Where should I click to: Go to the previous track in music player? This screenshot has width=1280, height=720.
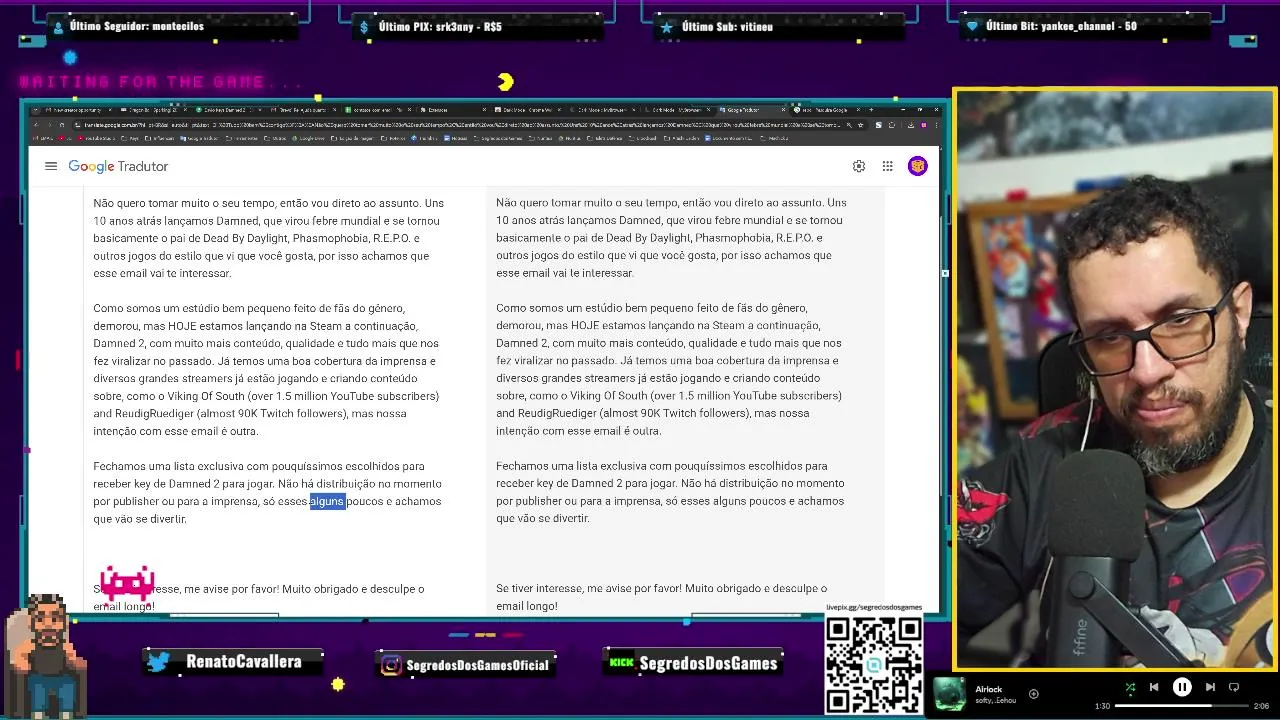[1154, 687]
